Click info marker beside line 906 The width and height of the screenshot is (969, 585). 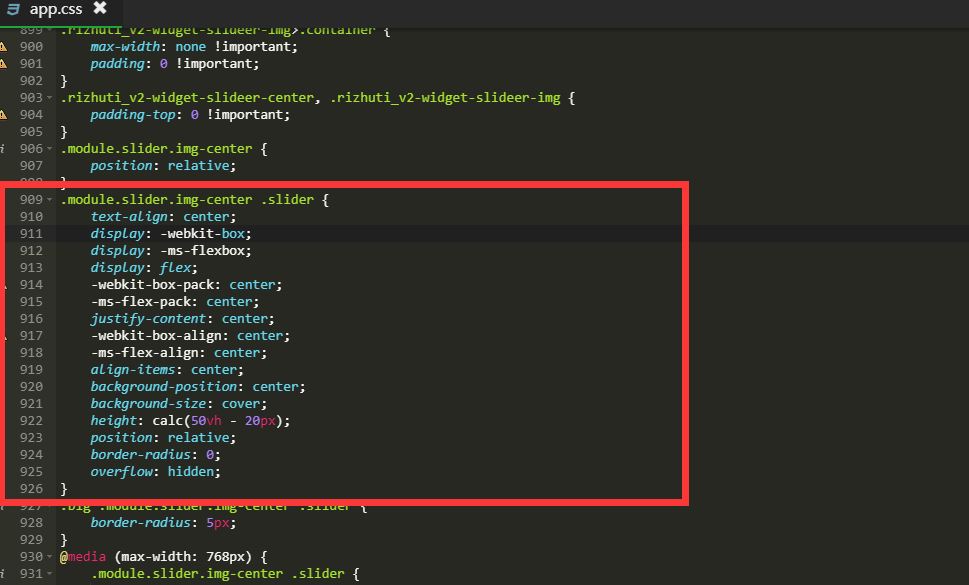pyautogui.click(x=4, y=149)
